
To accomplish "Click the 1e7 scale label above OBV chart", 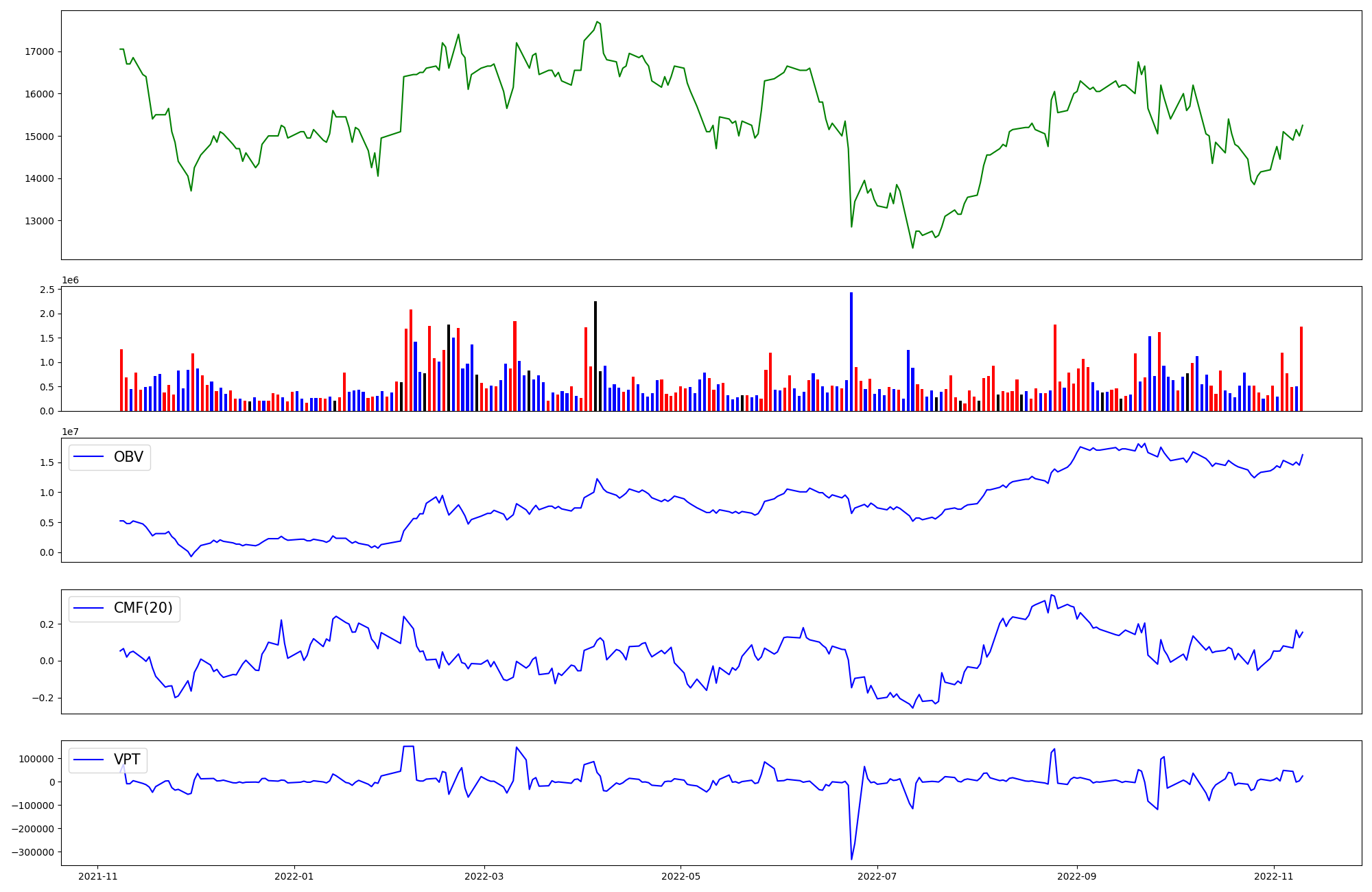I will click(70, 432).
